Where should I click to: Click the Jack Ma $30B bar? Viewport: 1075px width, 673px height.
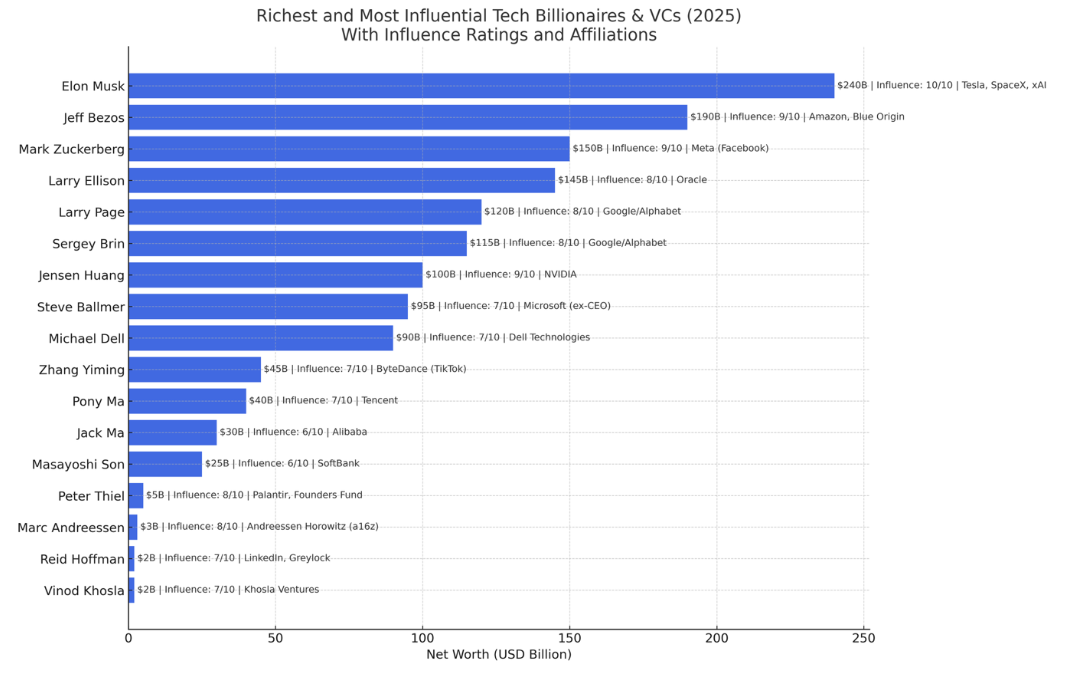point(173,432)
